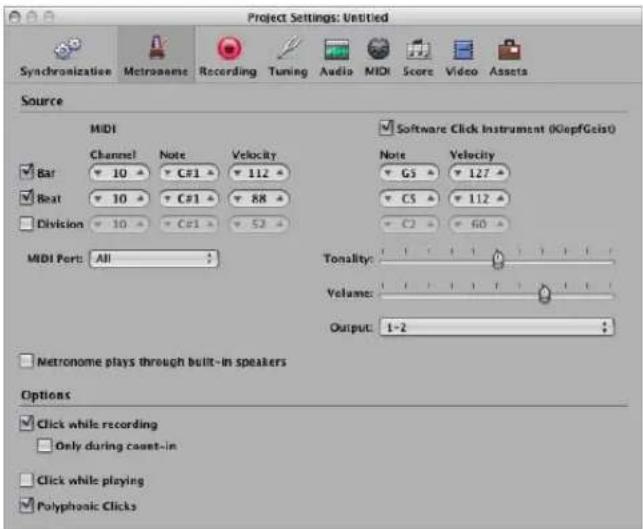The width and height of the screenshot is (643, 529).
Task: Open Recording settings red record icon
Action: [x=229, y=48]
